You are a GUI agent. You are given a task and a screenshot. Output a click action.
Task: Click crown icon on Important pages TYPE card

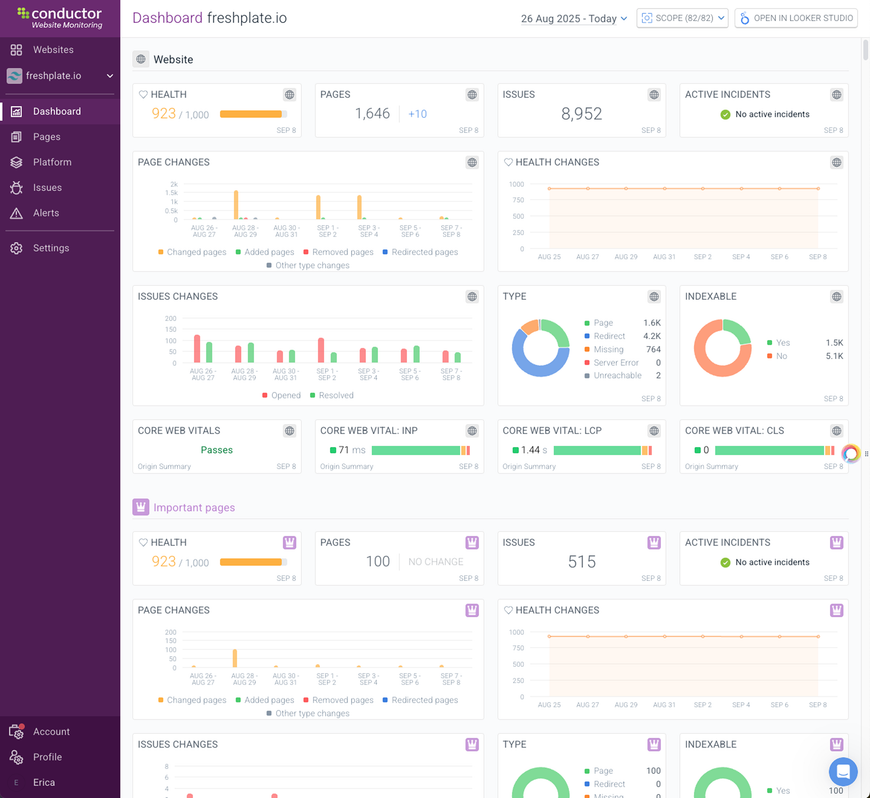pyautogui.click(x=654, y=744)
